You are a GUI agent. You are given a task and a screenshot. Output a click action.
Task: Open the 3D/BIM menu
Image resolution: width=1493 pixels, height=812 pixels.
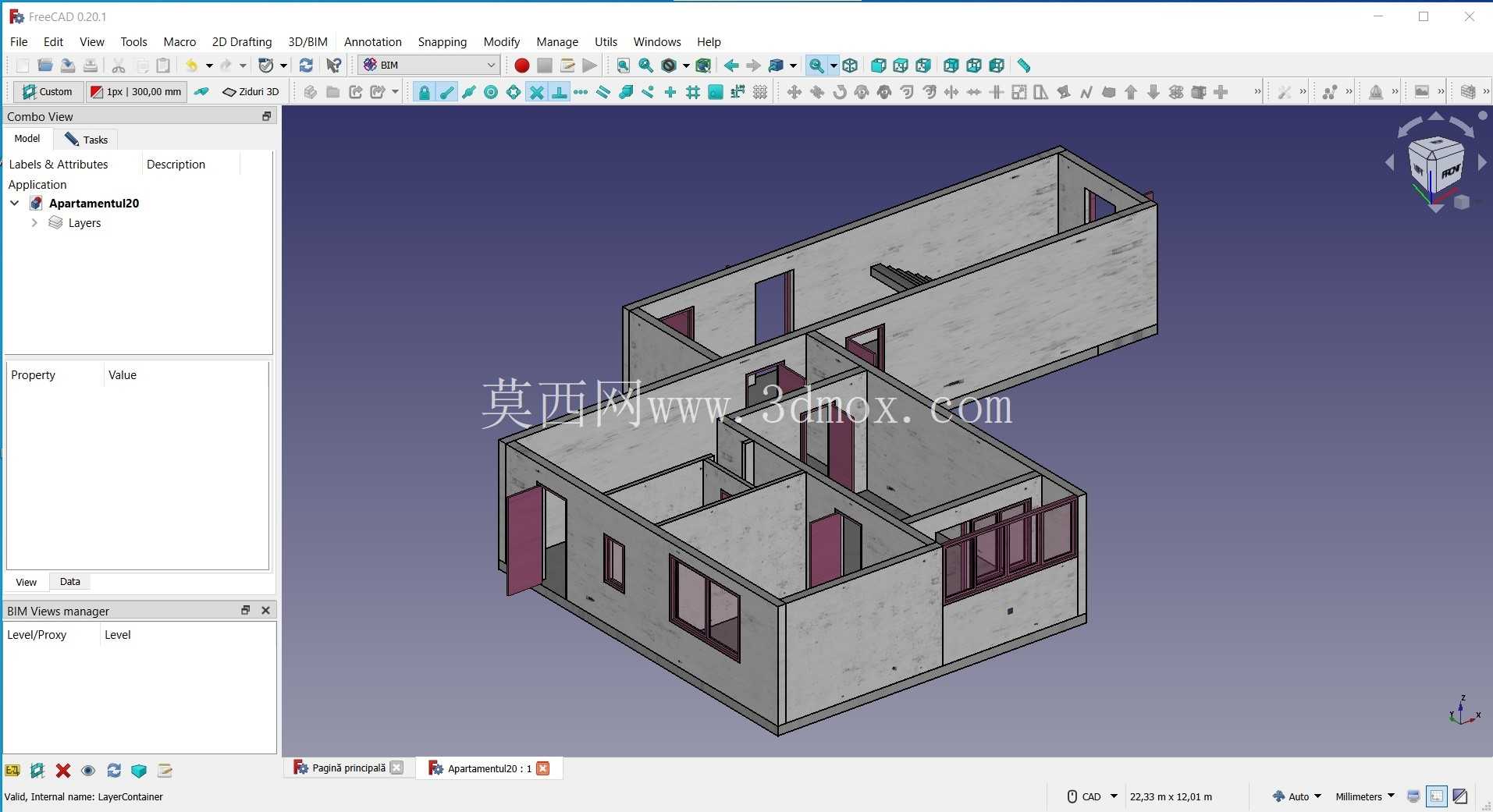[307, 41]
